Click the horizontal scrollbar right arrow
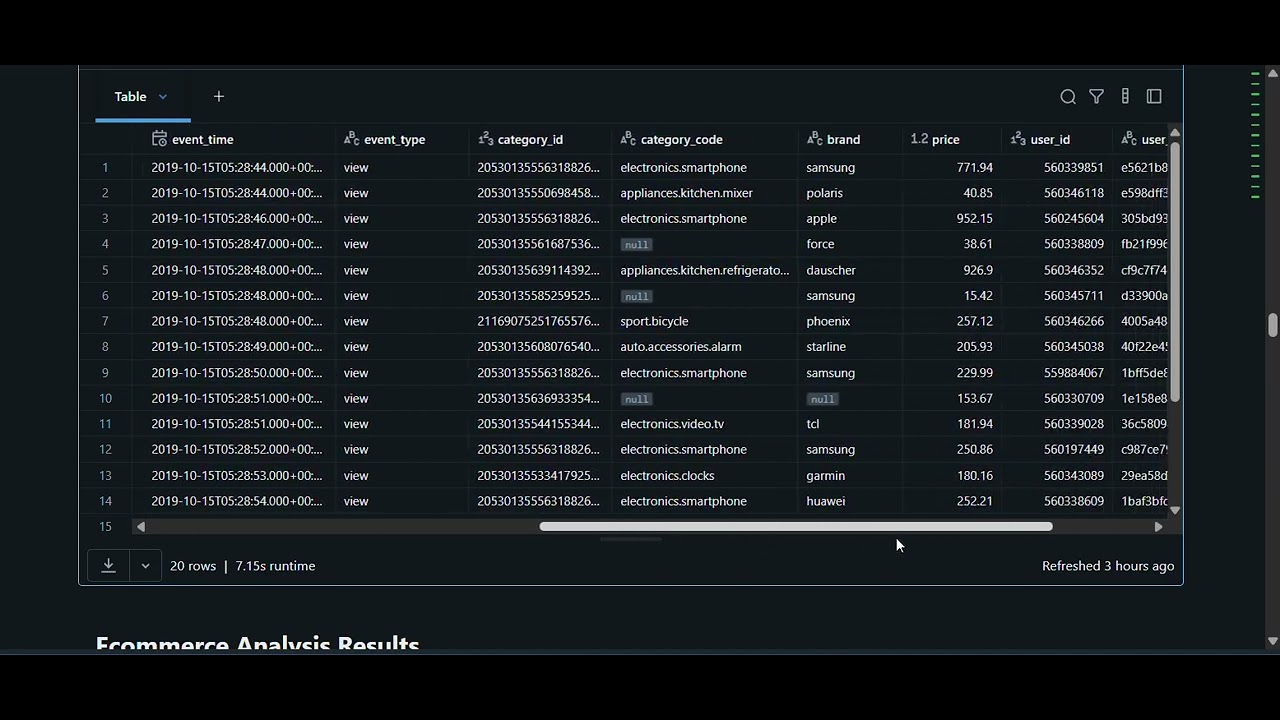 point(1158,527)
